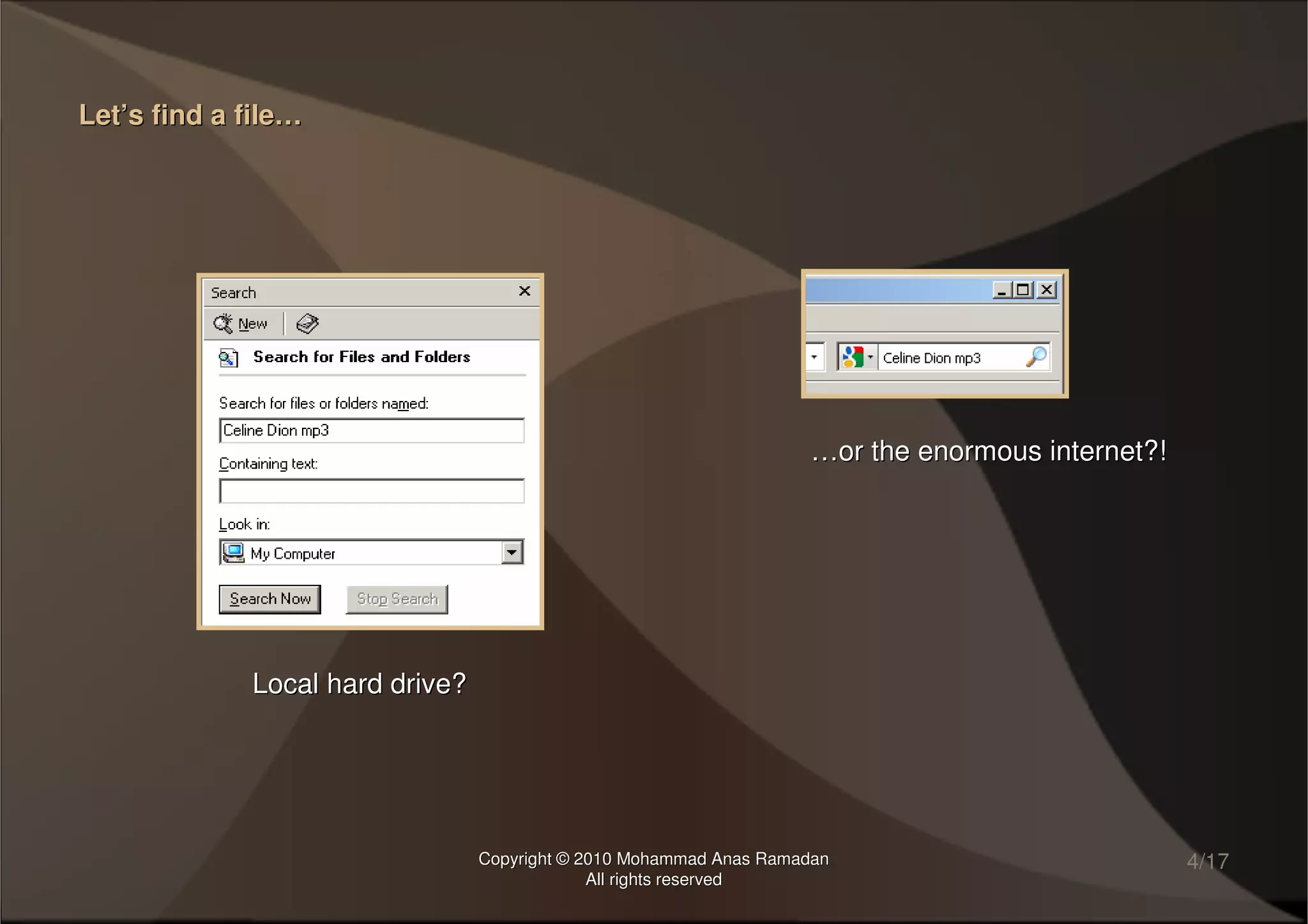Open the search engine selector arrow next to Google
Screen dimensions: 1308x924
[871, 357]
